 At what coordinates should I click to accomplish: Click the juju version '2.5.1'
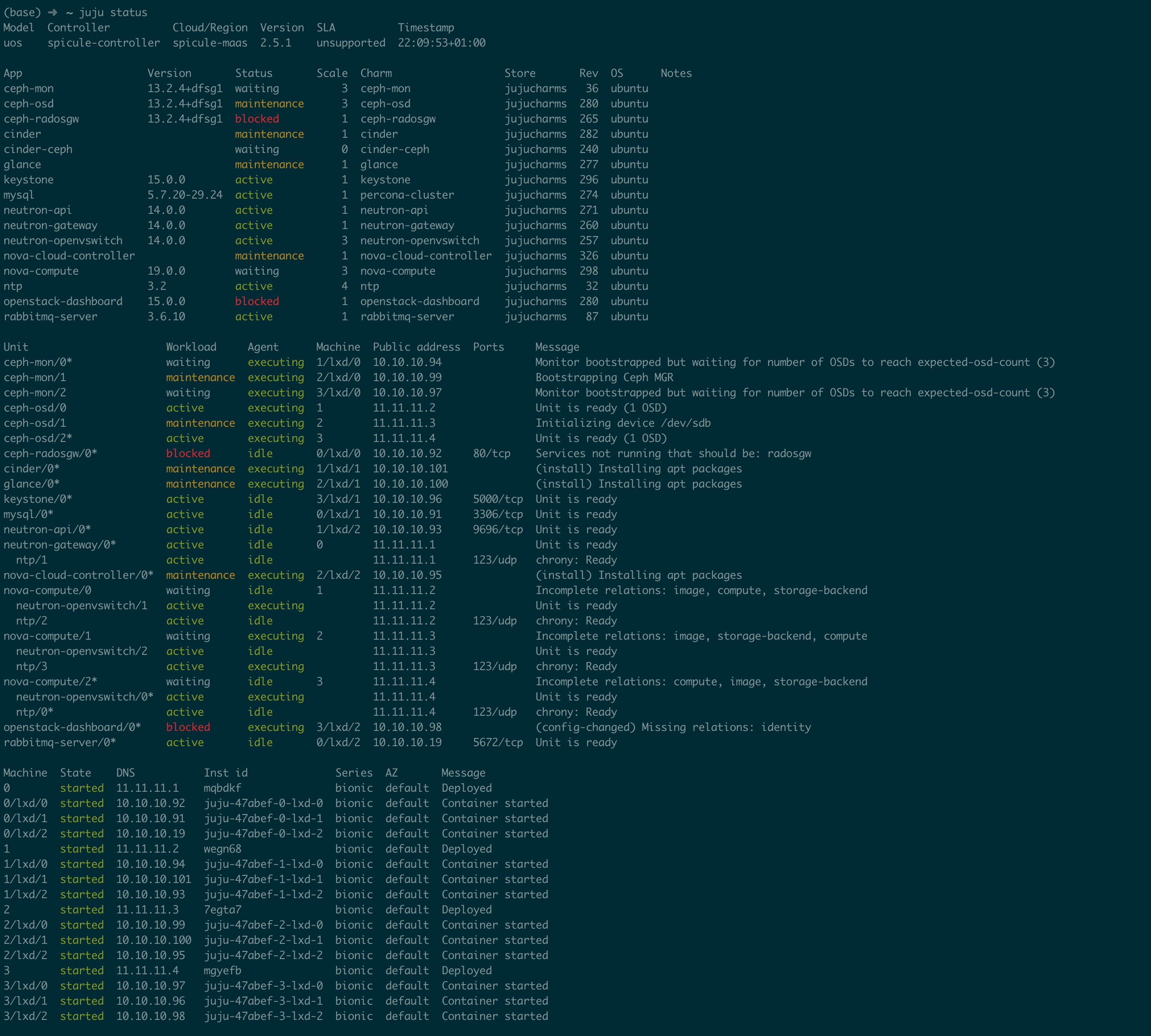pos(276,42)
